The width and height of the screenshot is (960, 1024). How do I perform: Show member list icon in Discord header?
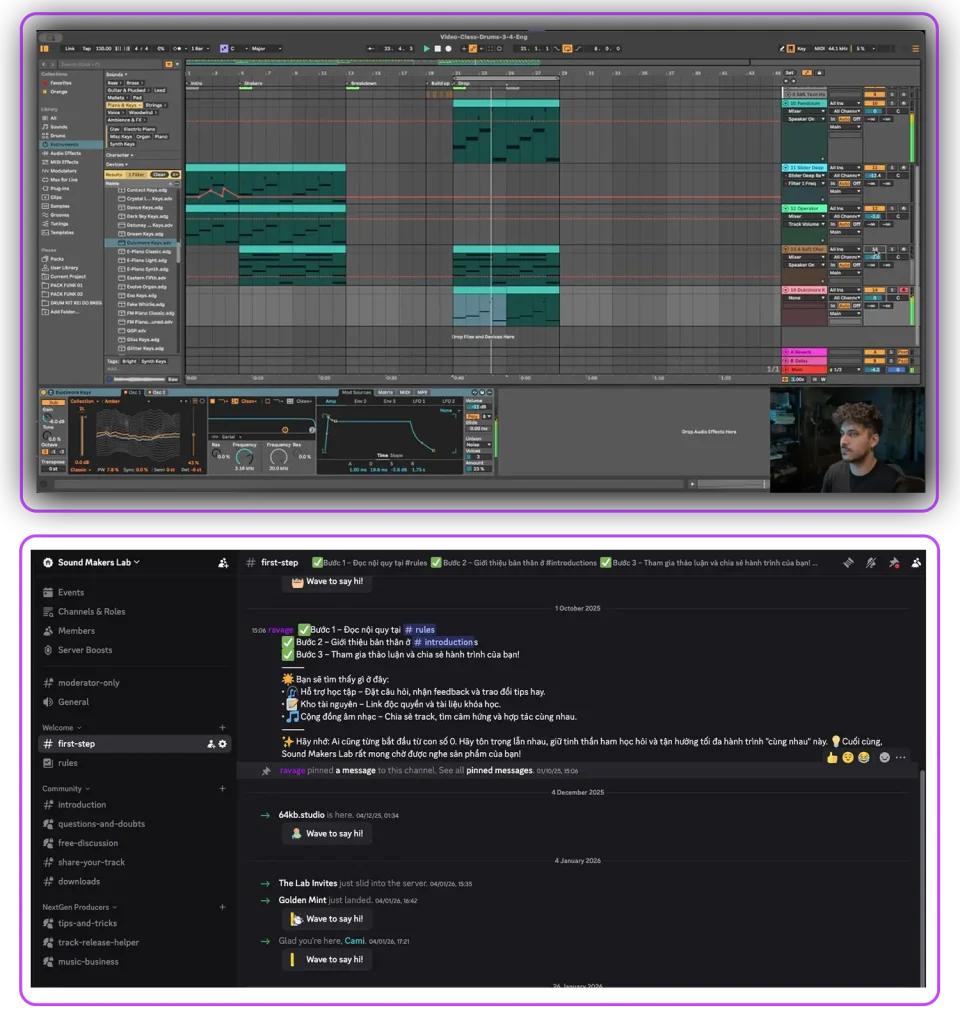pyautogui.click(x=916, y=562)
